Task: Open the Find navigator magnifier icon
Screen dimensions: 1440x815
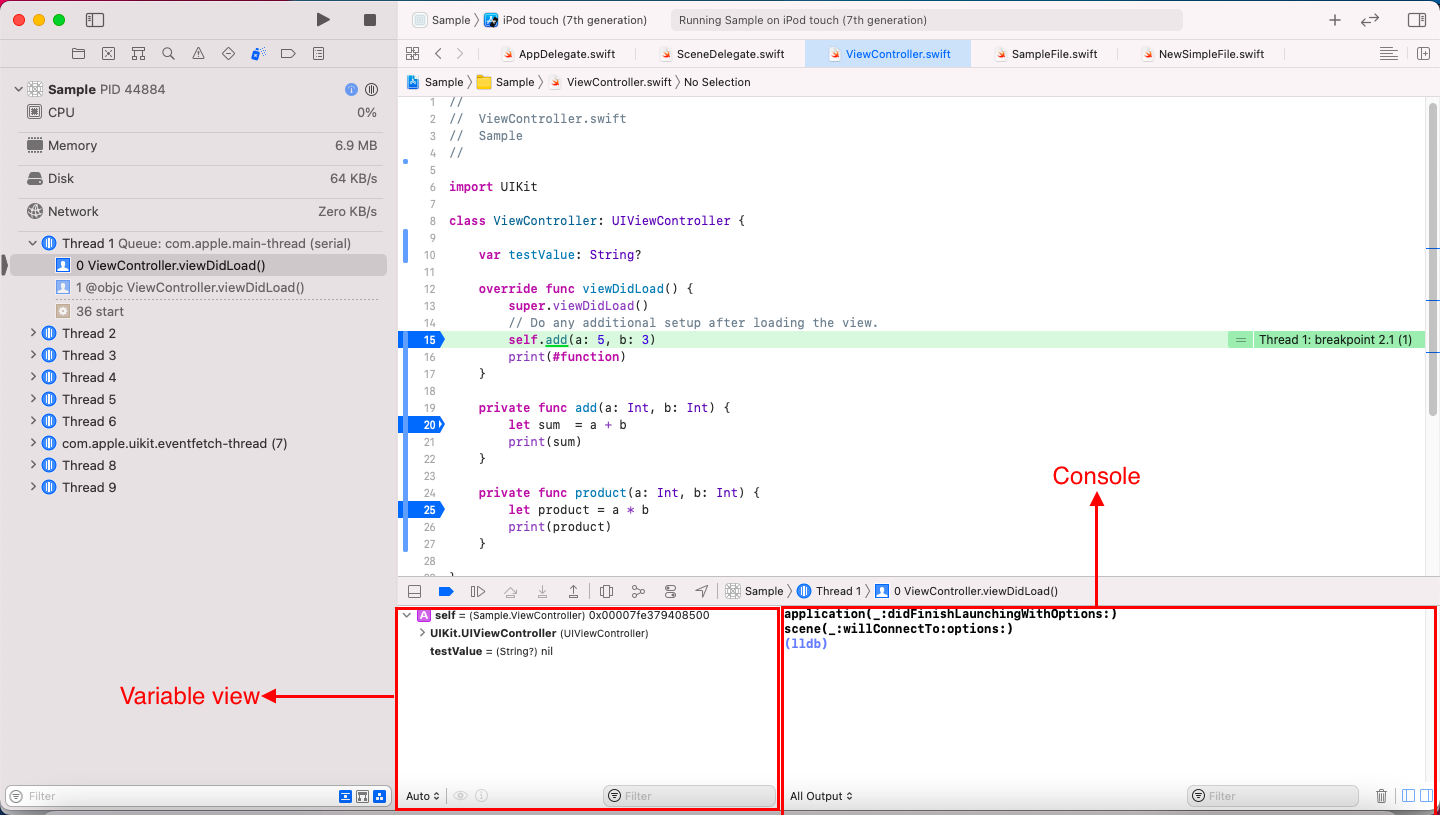Action: coord(168,54)
